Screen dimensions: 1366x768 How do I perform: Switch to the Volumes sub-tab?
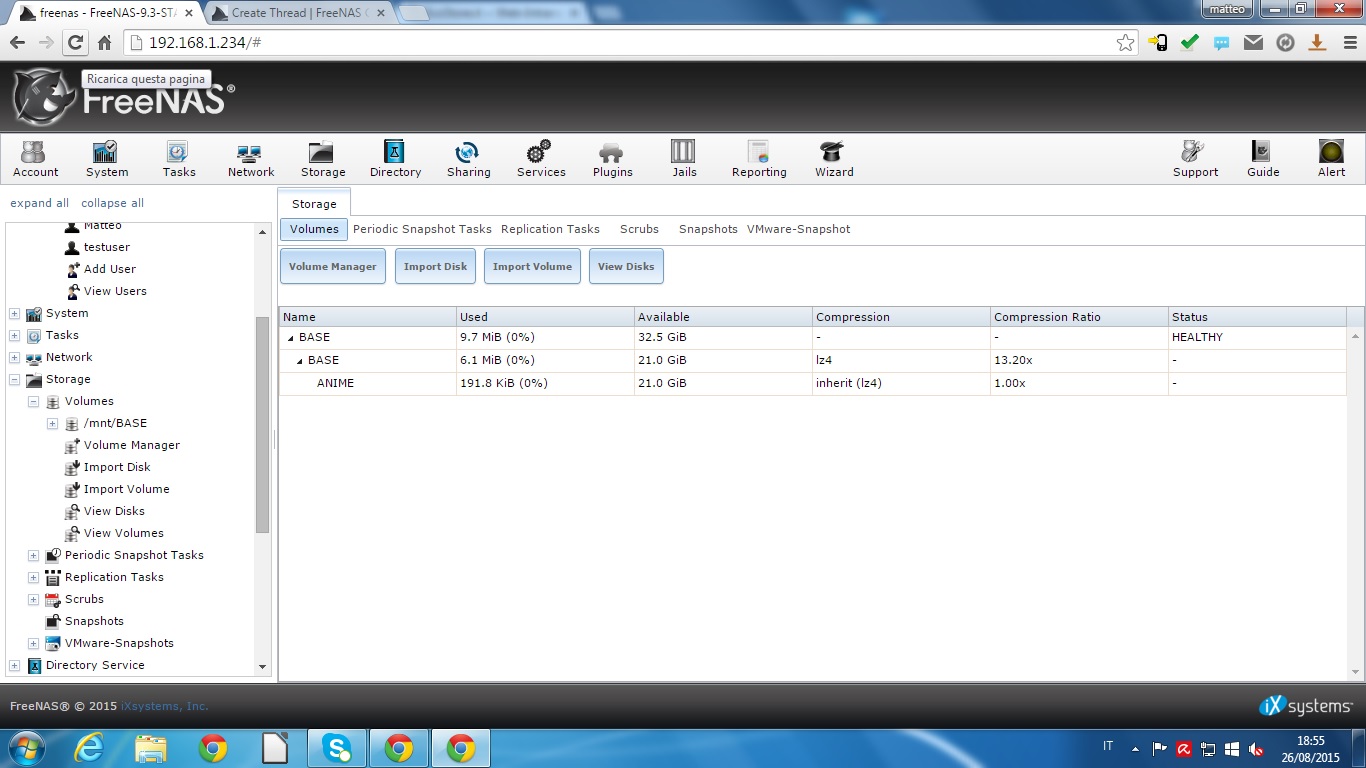(x=314, y=229)
